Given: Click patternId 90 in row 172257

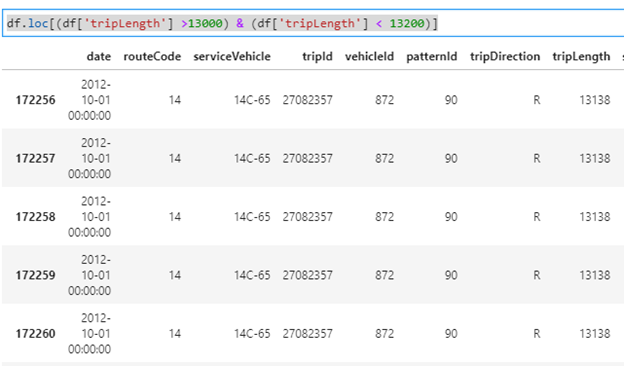Looking at the screenshot, I should tap(451, 158).
